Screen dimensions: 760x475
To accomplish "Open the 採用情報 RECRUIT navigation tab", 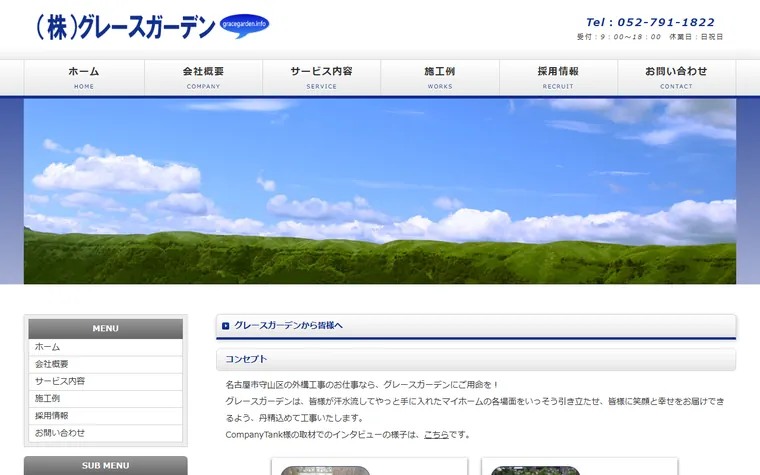I will [558, 78].
